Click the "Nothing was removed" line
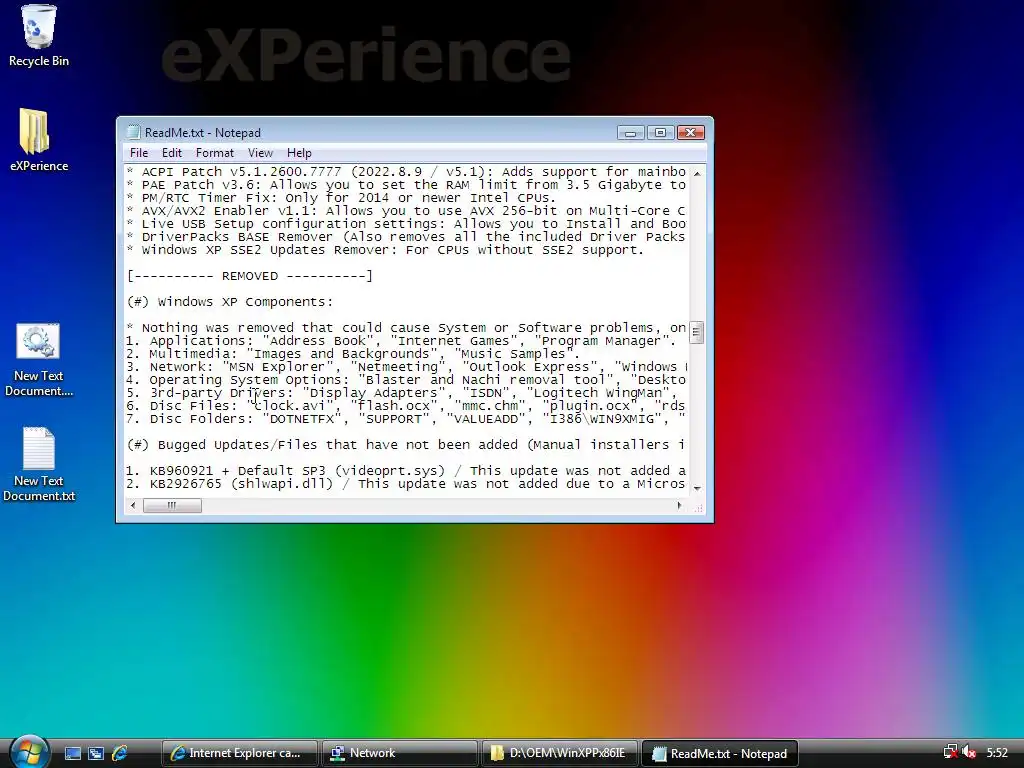 406,328
